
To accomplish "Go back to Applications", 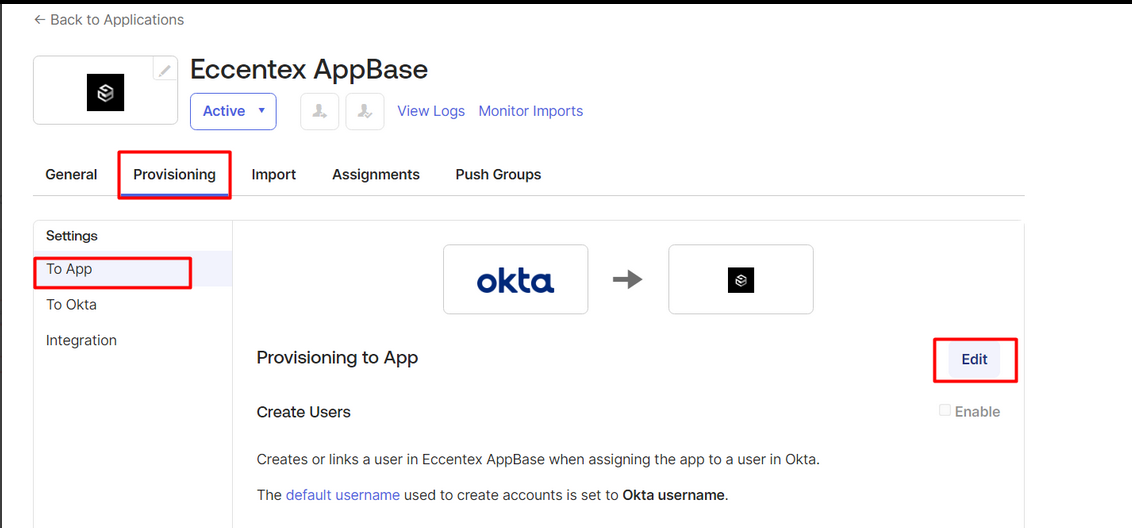I will [109, 20].
